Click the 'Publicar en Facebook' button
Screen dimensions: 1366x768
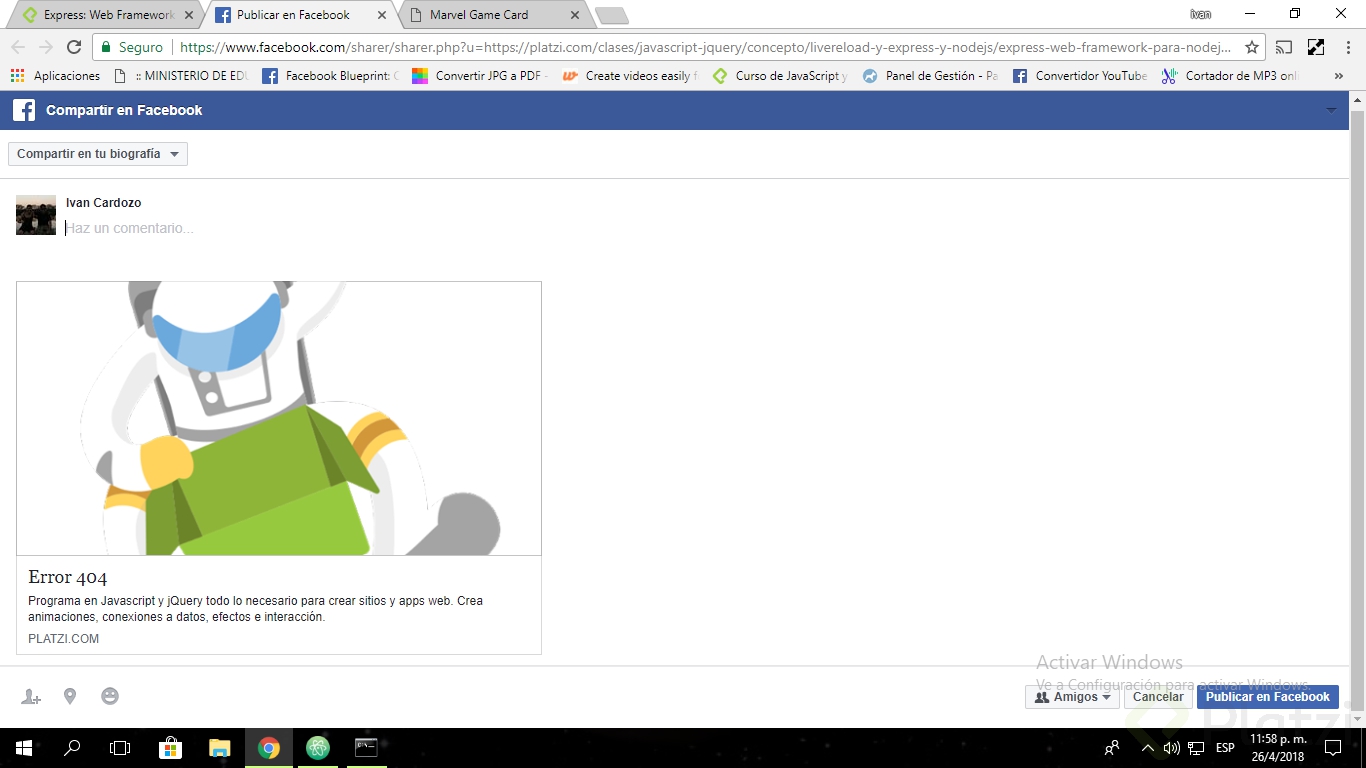click(1268, 697)
